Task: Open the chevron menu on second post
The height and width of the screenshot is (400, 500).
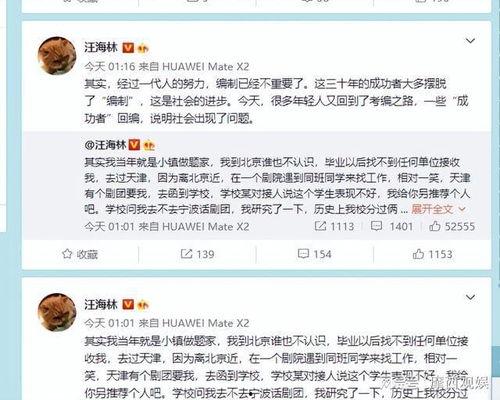Action: (x=470, y=297)
